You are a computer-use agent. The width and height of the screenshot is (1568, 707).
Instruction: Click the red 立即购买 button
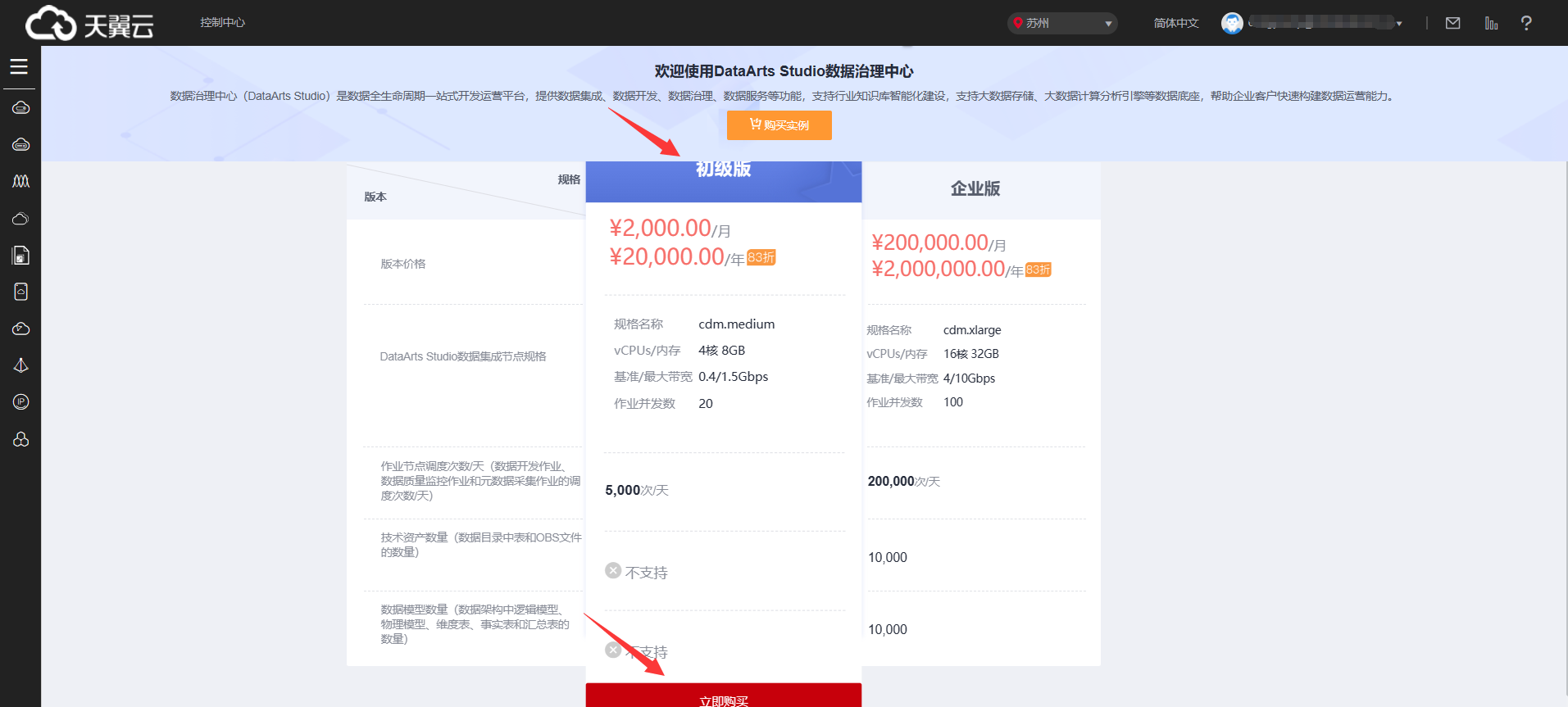click(724, 696)
